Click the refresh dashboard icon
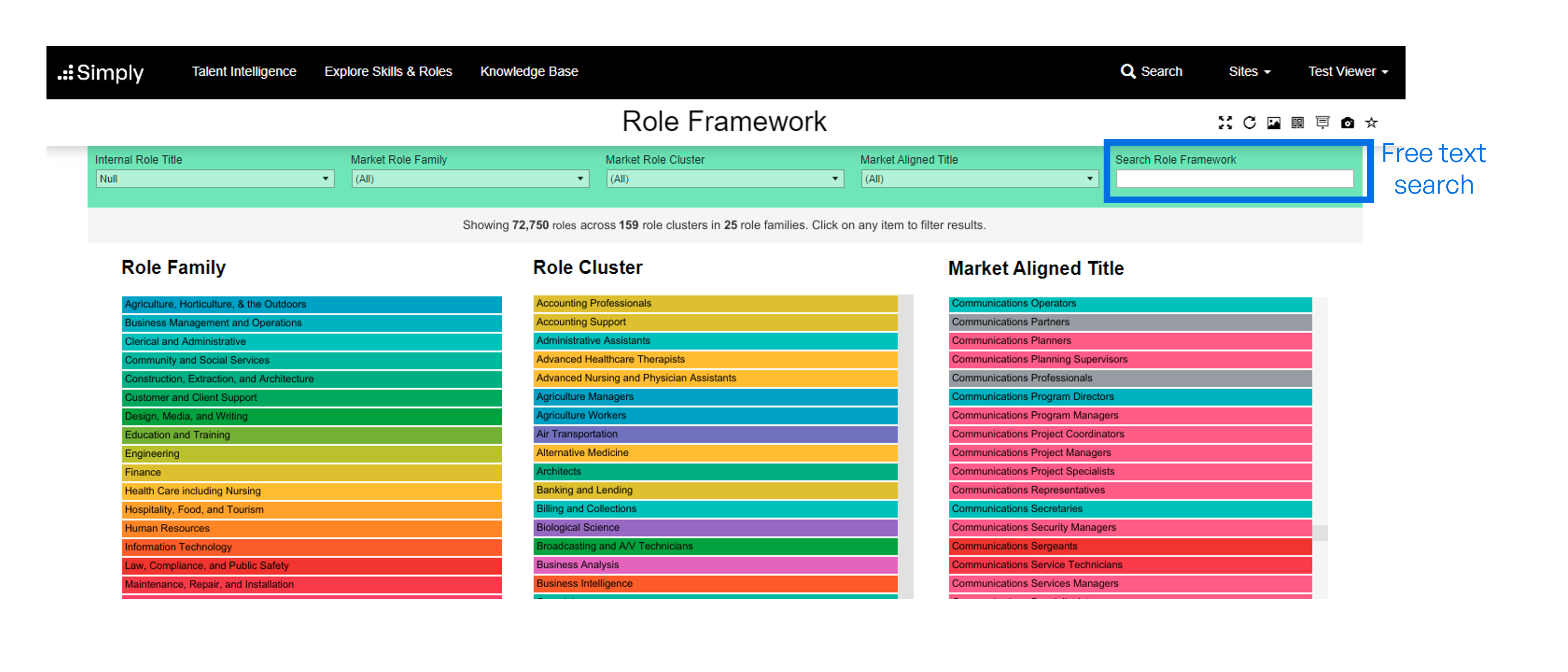Image resolution: width=1568 pixels, height=672 pixels. click(1249, 123)
